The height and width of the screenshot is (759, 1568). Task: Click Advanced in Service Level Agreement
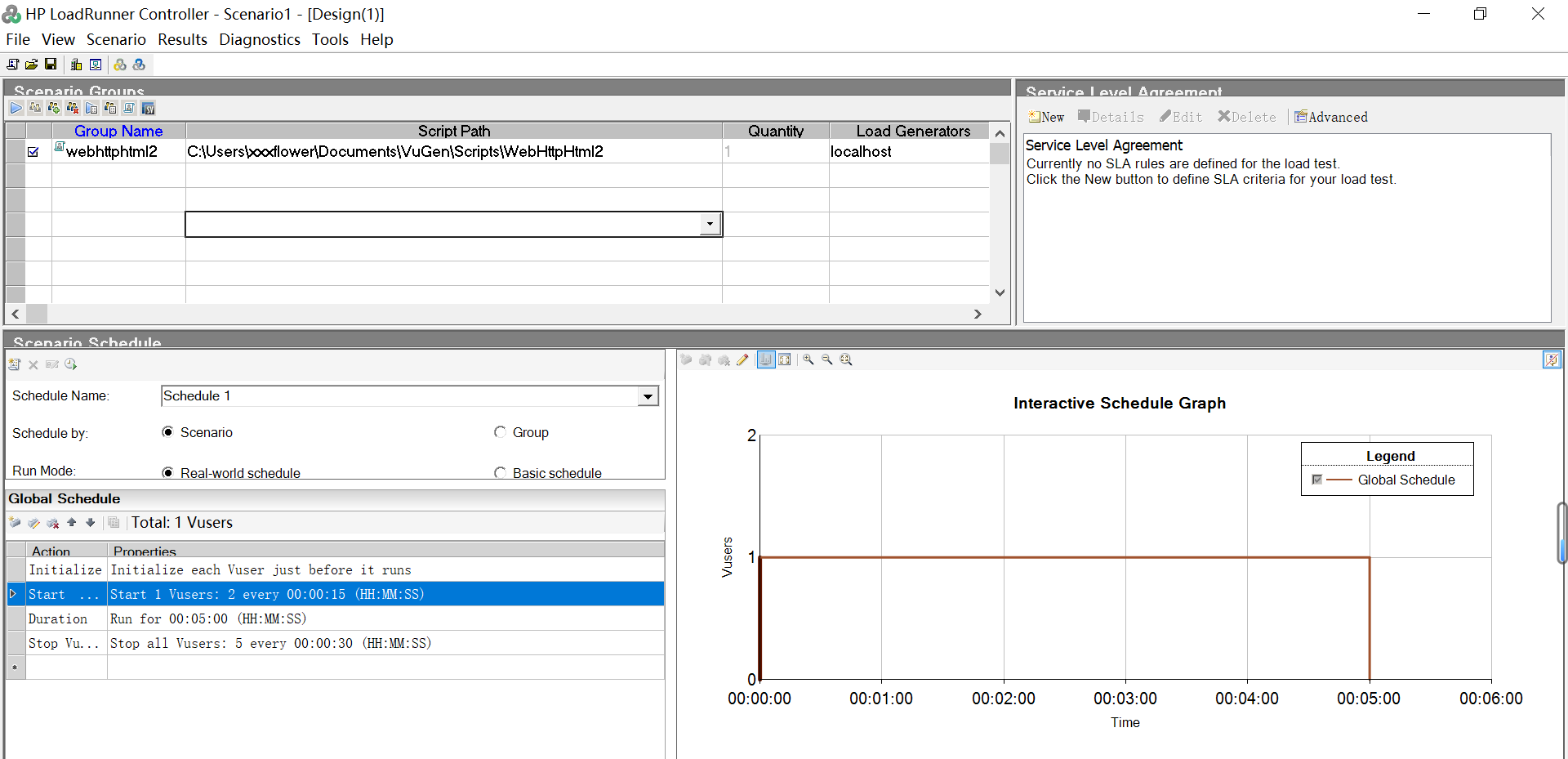(1331, 117)
